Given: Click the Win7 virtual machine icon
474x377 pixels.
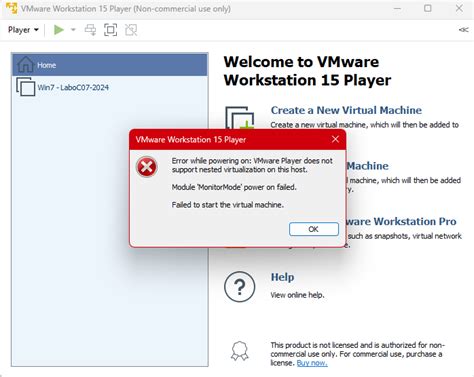Looking at the screenshot, I should coord(26,87).
